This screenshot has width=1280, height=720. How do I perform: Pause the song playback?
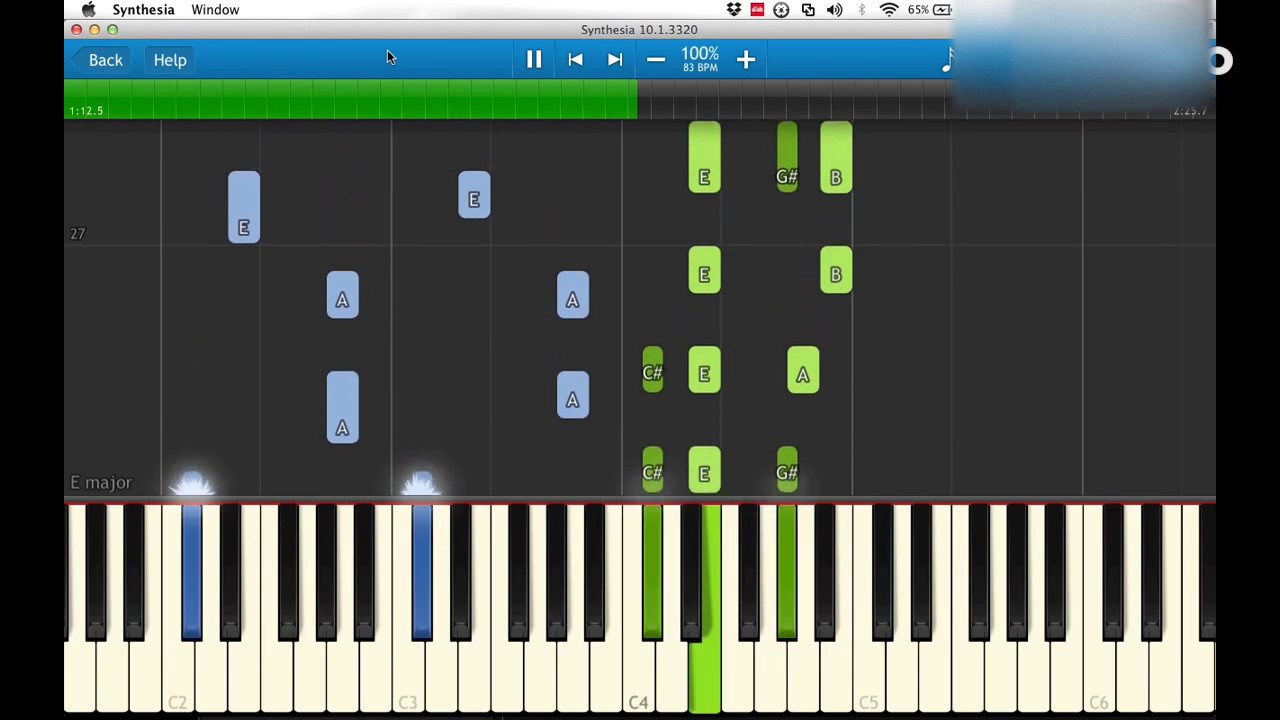pyautogui.click(x=534, y=60)
